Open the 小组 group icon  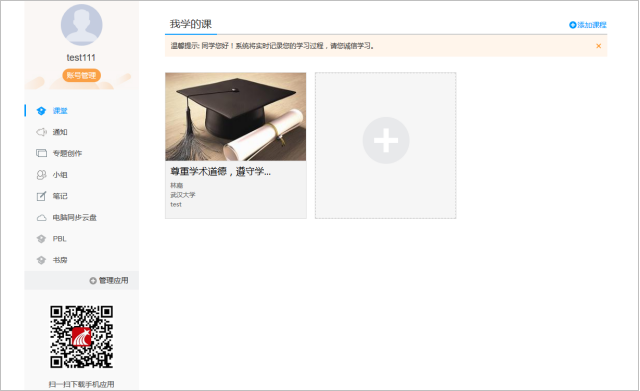click(41, 175)
